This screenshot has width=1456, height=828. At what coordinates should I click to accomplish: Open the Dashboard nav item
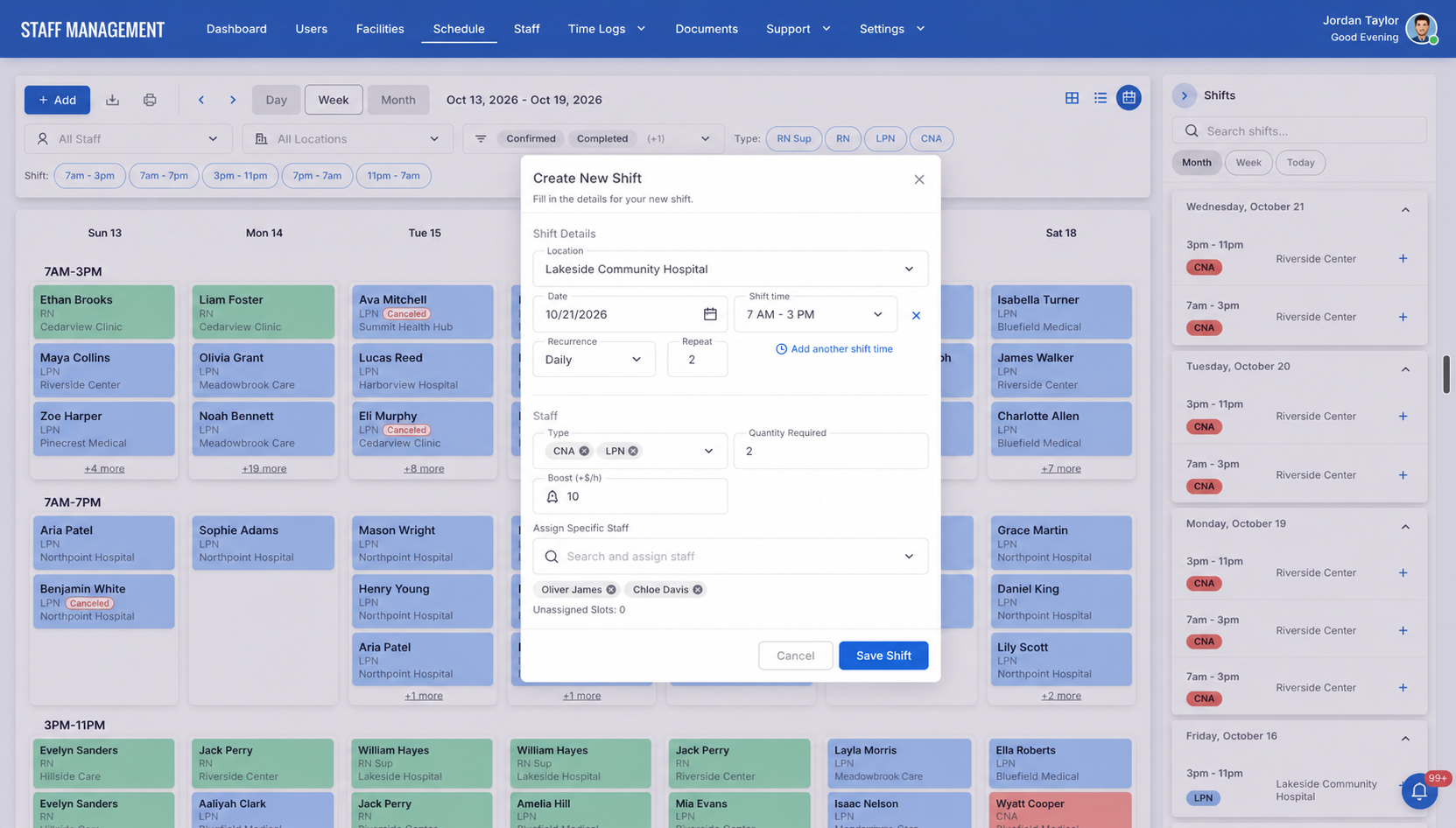point(236,29)
